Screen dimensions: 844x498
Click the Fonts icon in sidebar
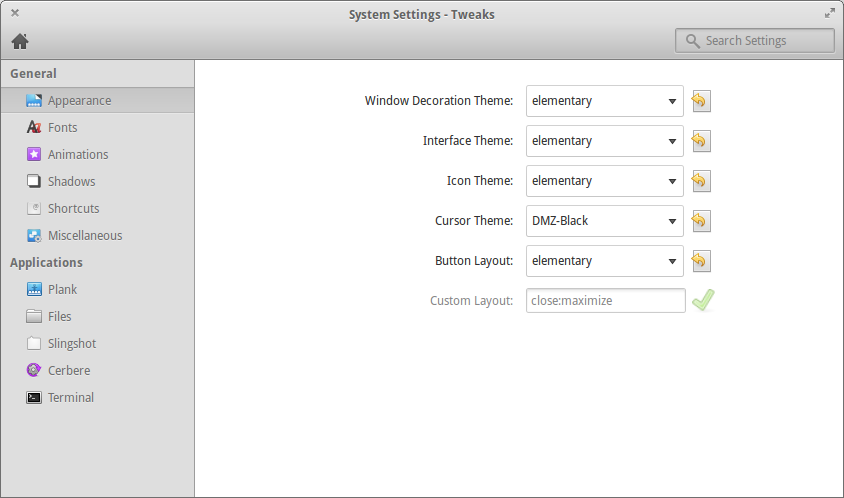pyautogui.click(x=34, y=127)
